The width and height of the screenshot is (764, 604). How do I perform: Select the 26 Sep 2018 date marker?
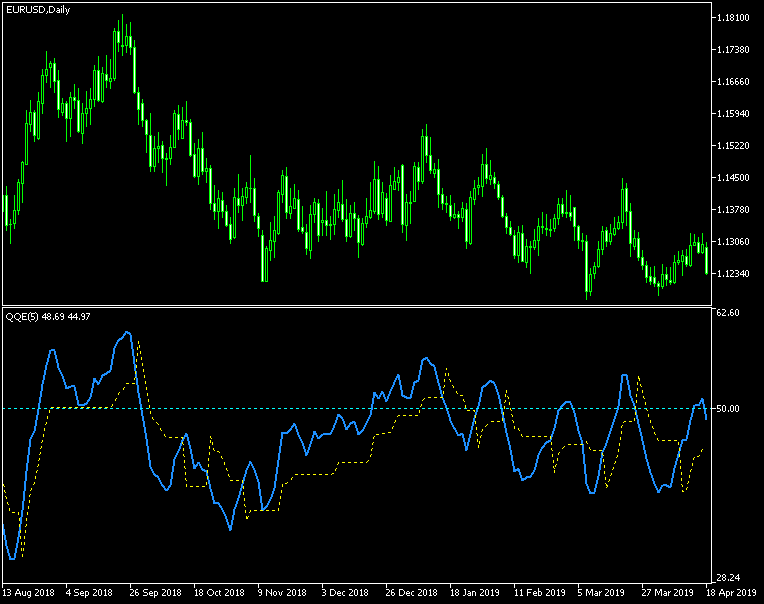155,593
